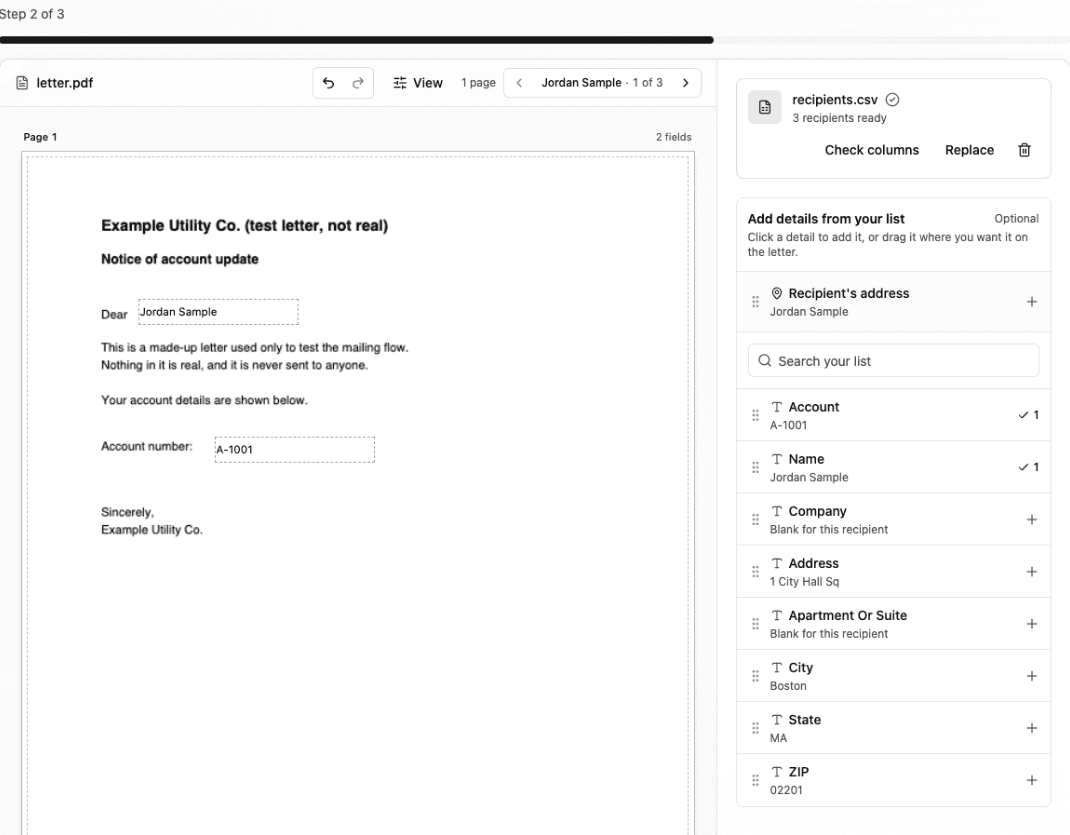Click the step progress bar
Screen dimensions: 1070x835
coord(535,40)
